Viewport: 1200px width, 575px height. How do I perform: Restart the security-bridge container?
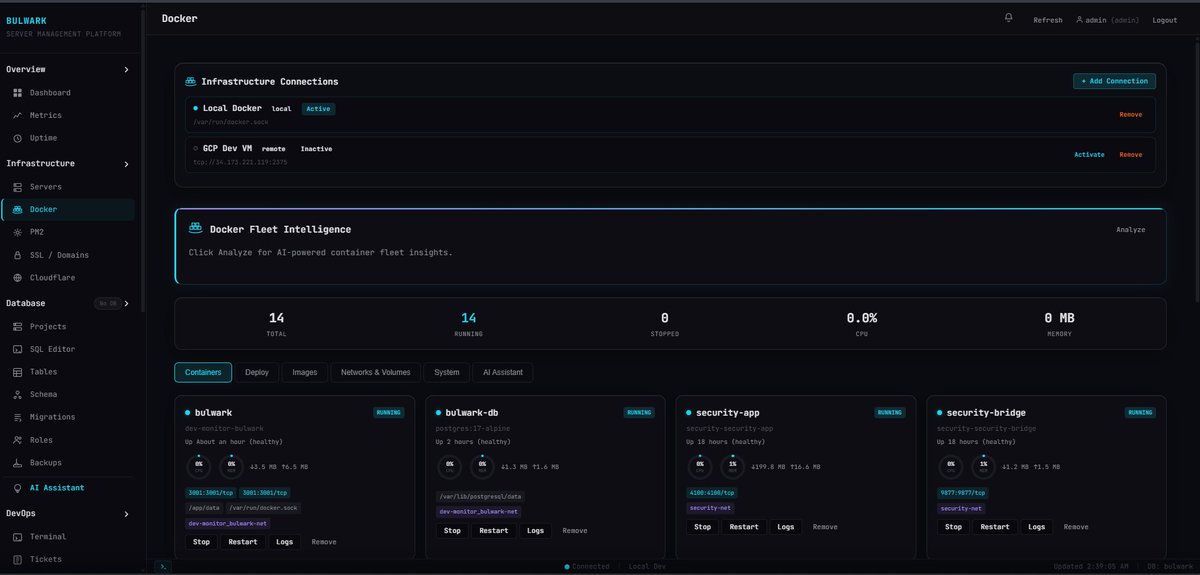994,527
